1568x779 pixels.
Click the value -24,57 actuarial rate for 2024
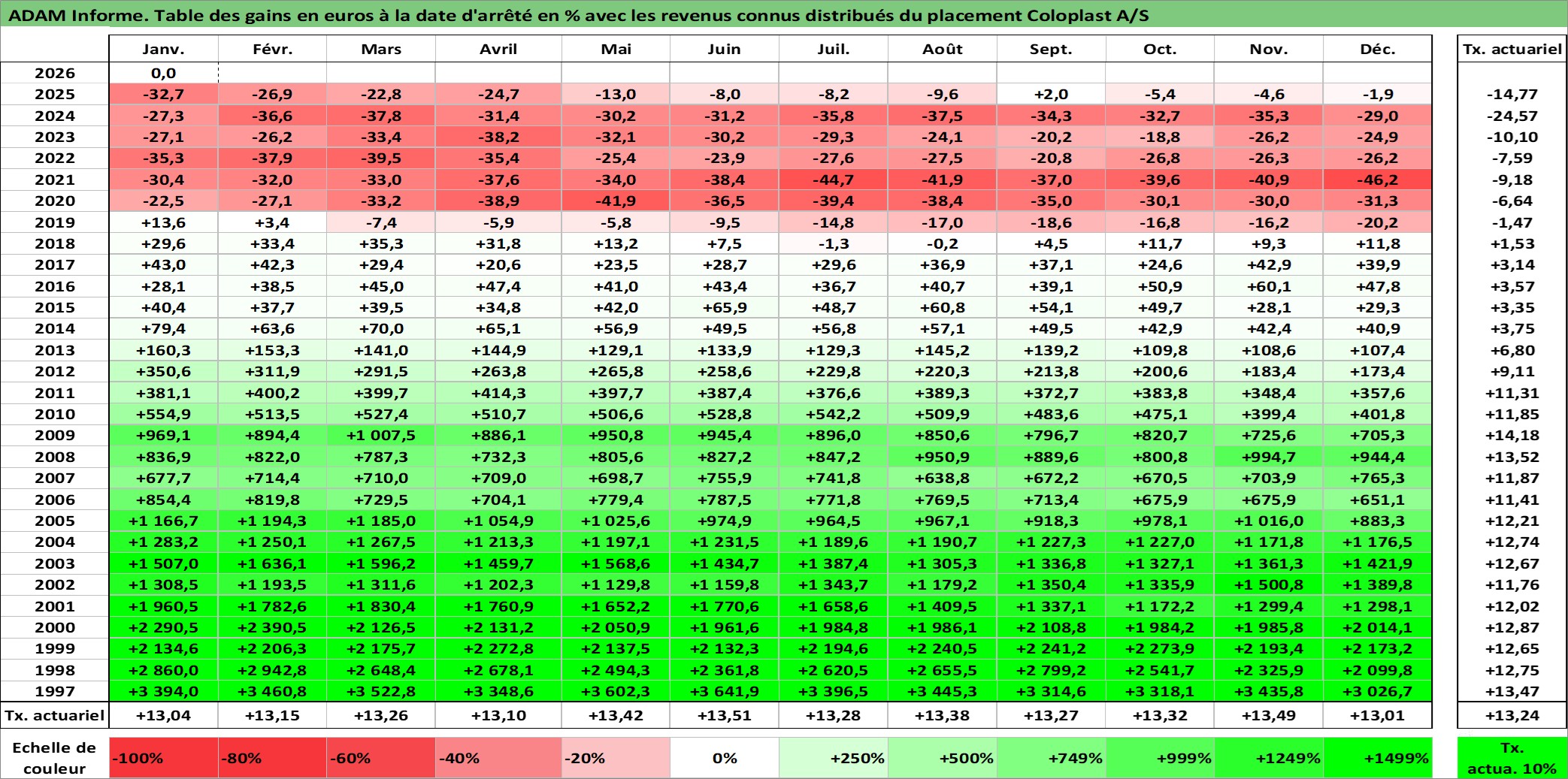1512,116
